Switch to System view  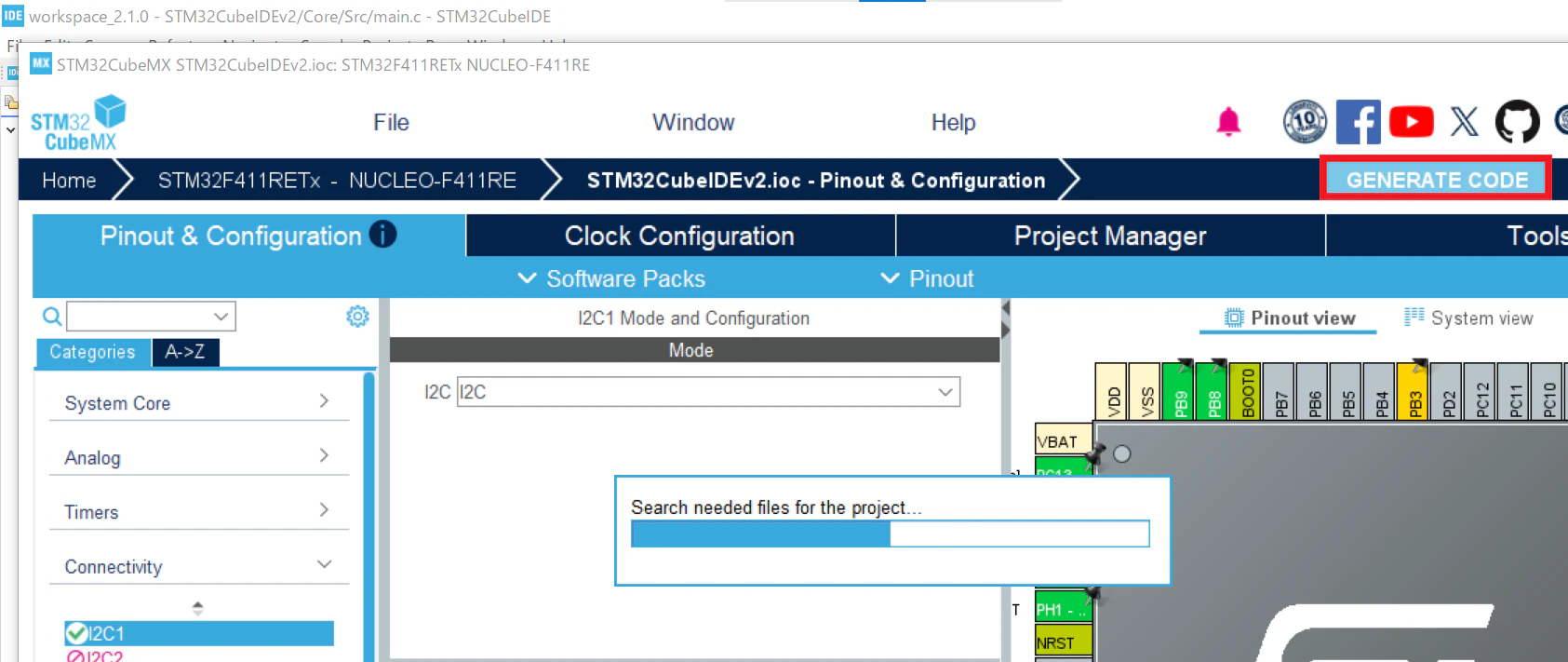1468,318
